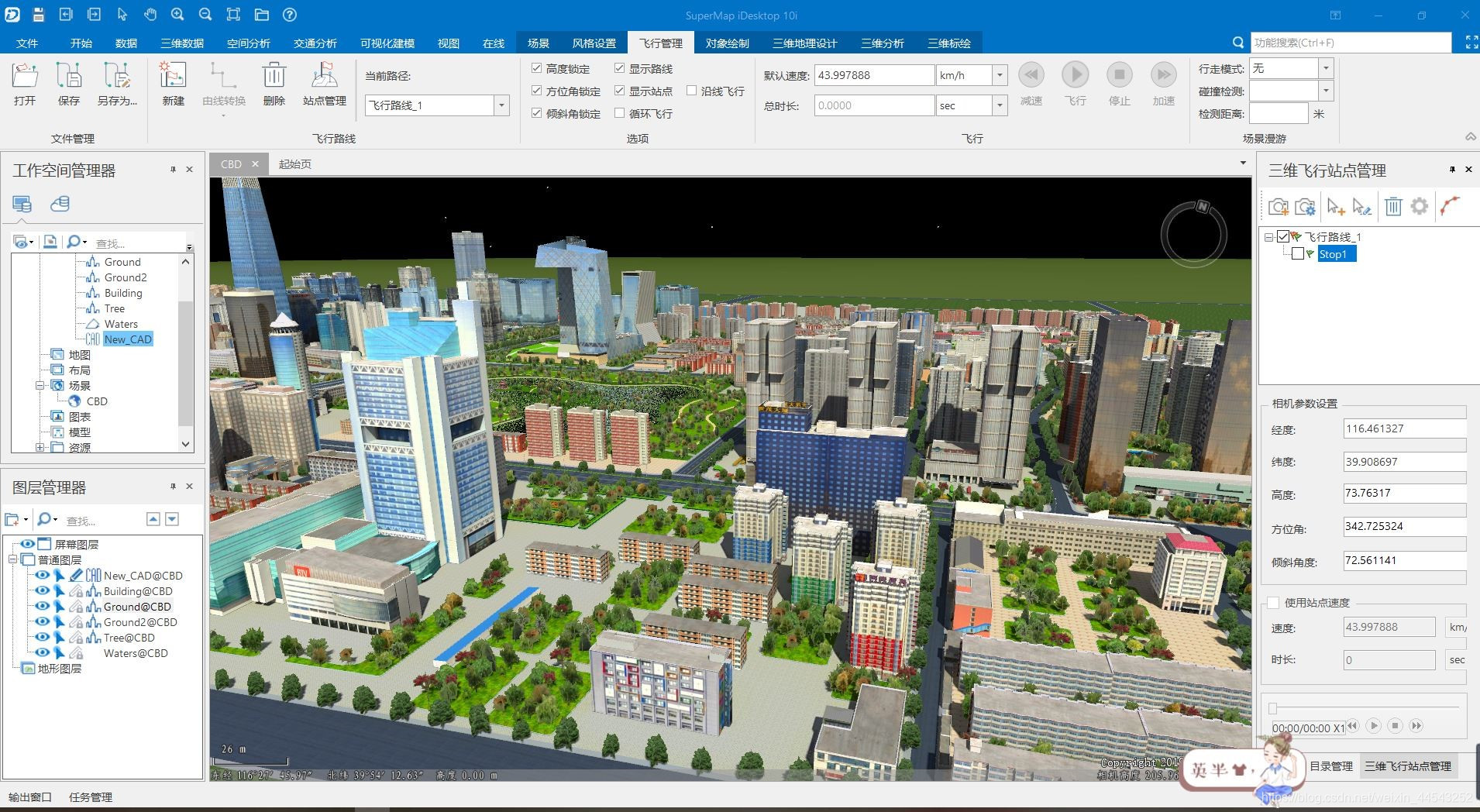Image resolution: width=1480 pixels, height=812 pixels.
Task: Select the zoom out magnifier tool
Action: (x=205, y=15)
